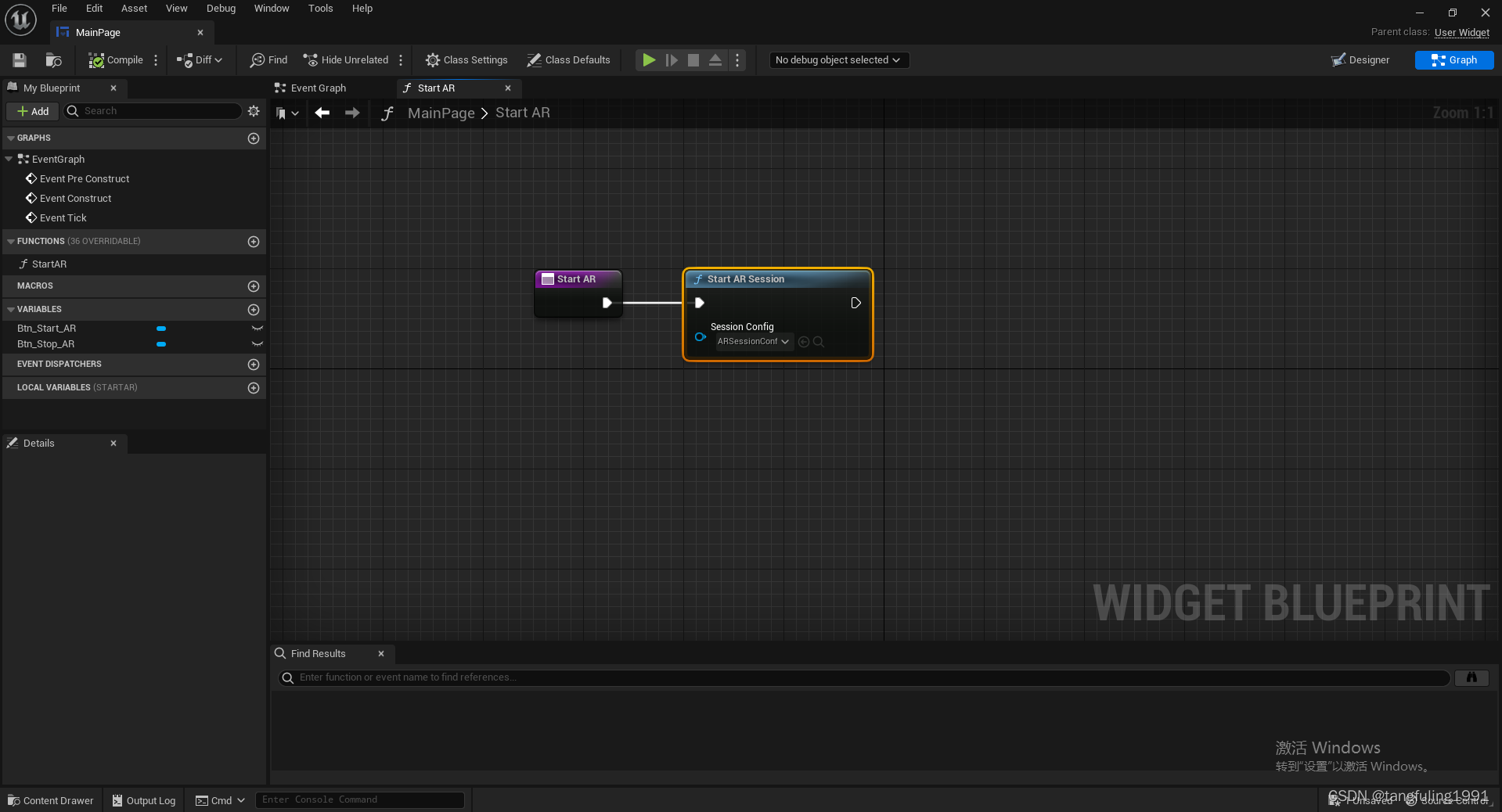The height and width of the screenshot is (812, 1502).
Task: Open the User Widget parent class link
Action: pos(1461,33)
